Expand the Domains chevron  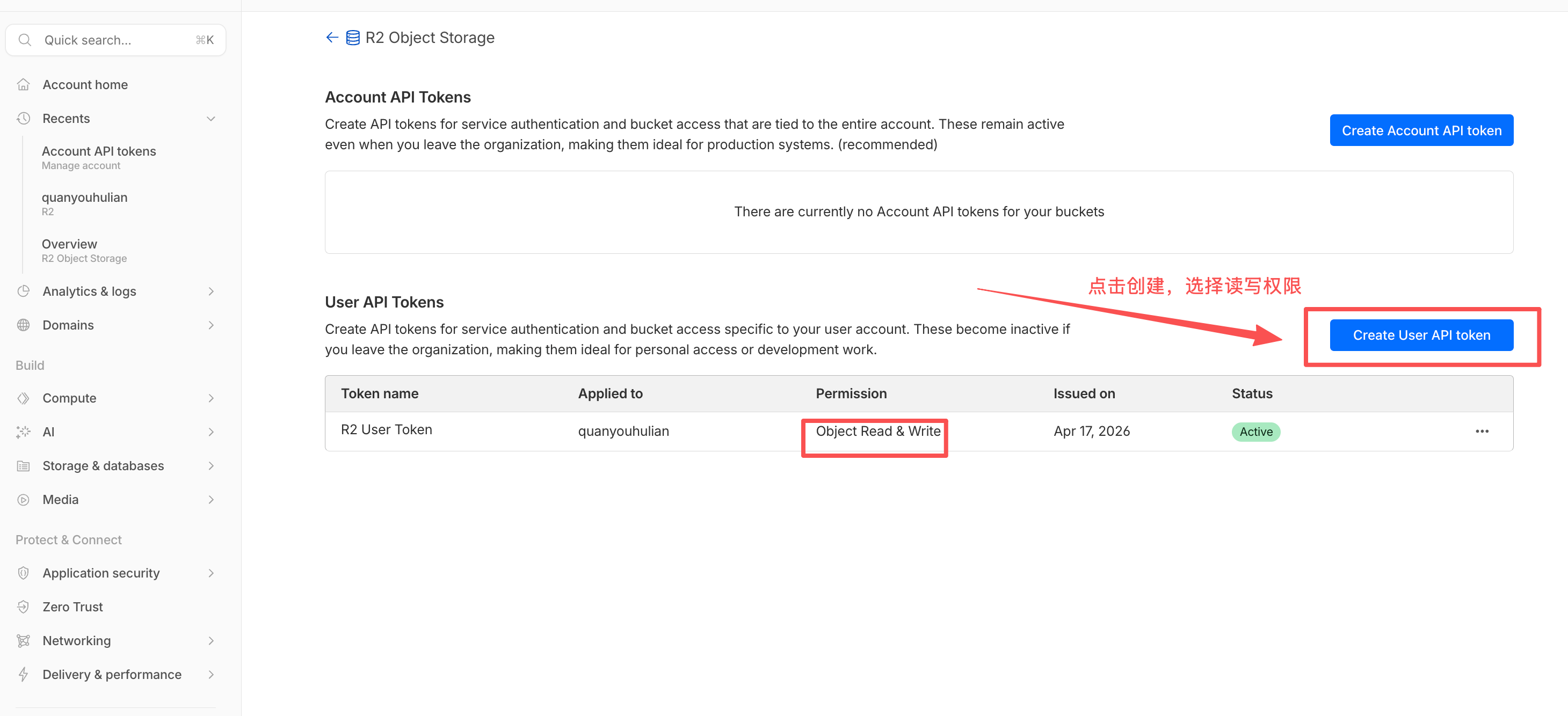[210, 325]
